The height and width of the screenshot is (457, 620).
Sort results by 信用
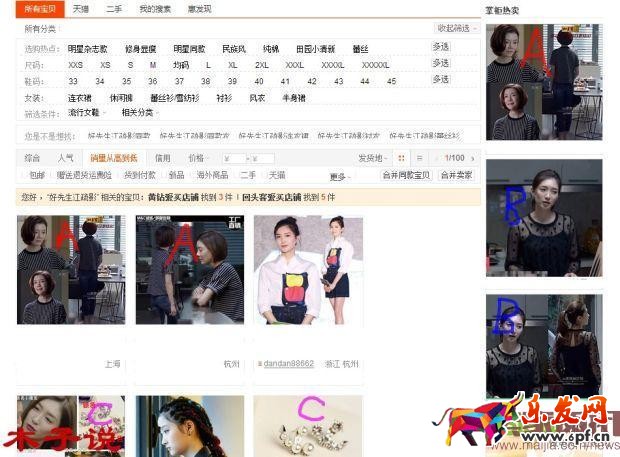163,159
